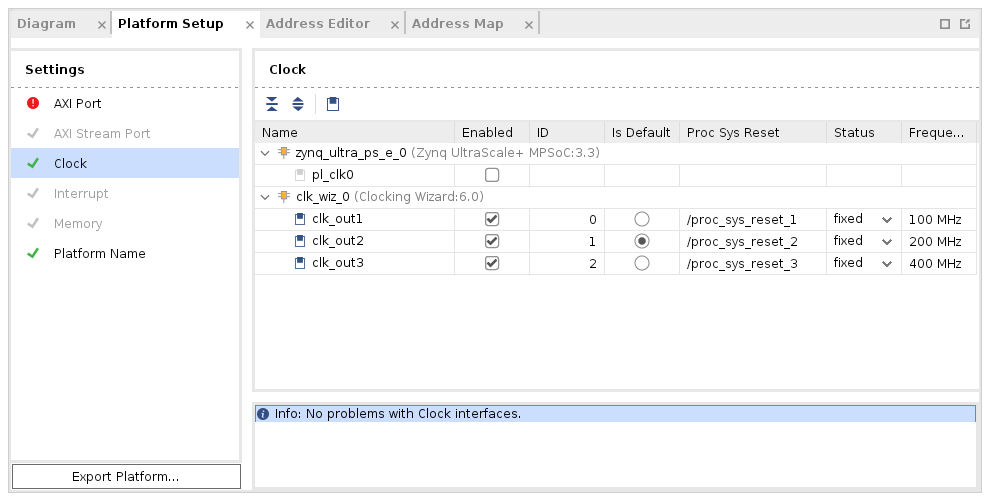Screen dimensions: 984x498
Task: Click the clk_wiz_0 IP block icon
Action: point(284,197)
